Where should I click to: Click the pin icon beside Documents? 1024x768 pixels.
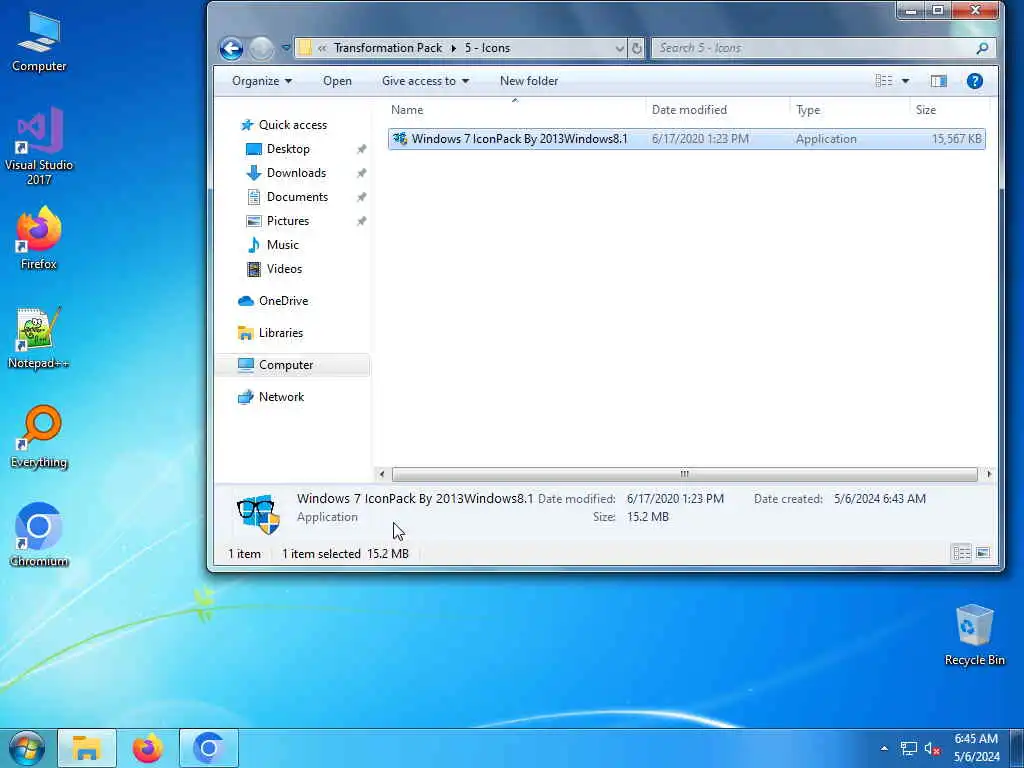pyautogui.click(x=361, y=197)
